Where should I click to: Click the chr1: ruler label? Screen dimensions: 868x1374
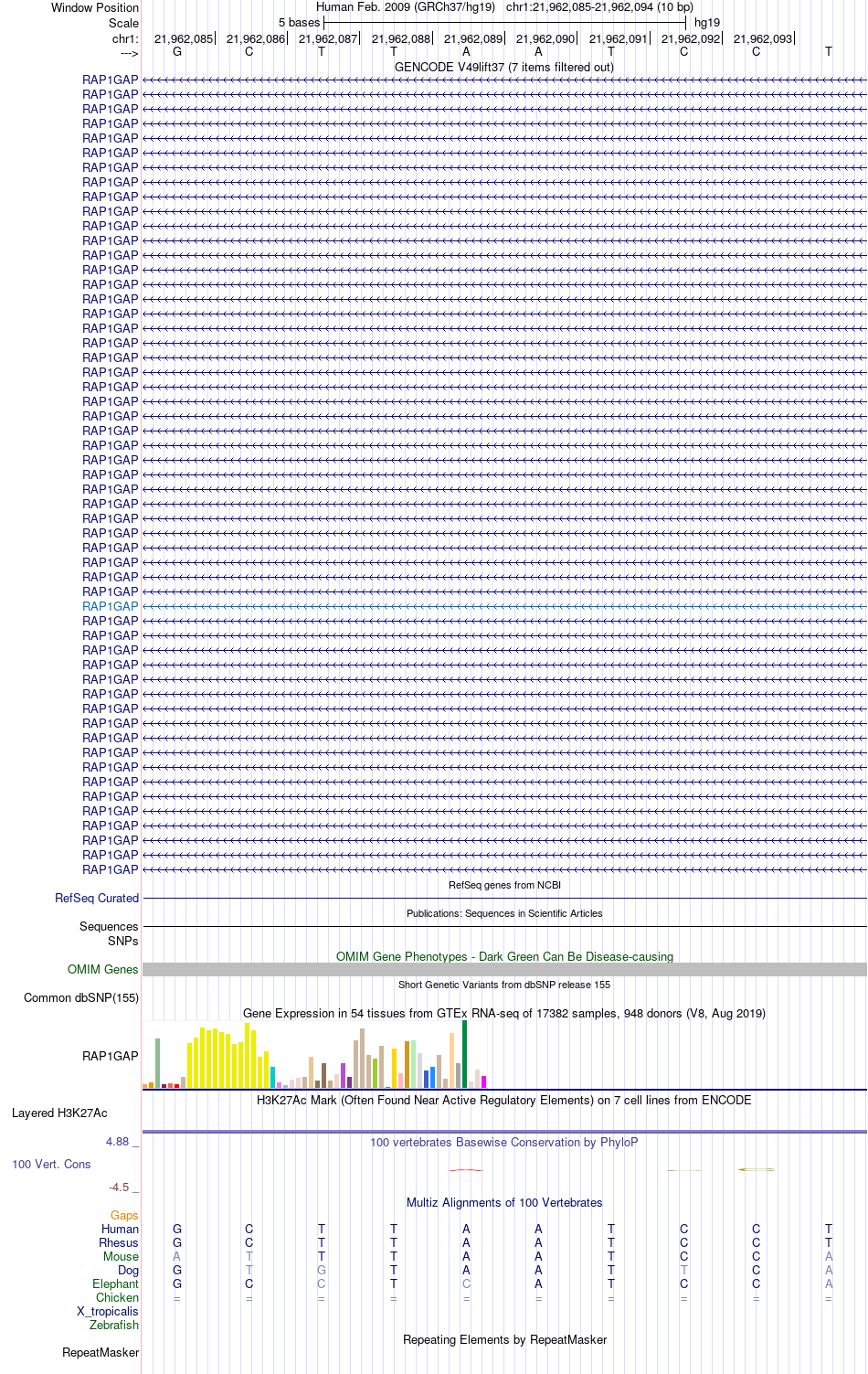125,38
